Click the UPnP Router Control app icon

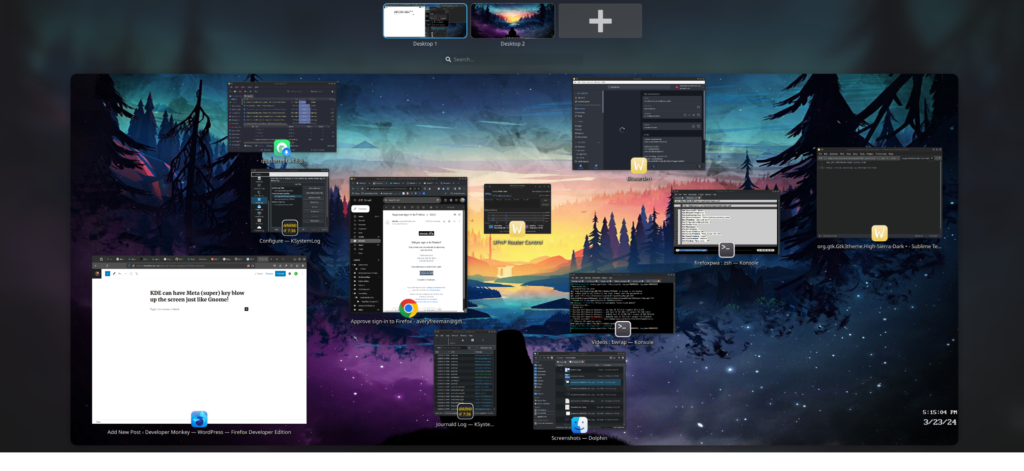click(517, 229)
